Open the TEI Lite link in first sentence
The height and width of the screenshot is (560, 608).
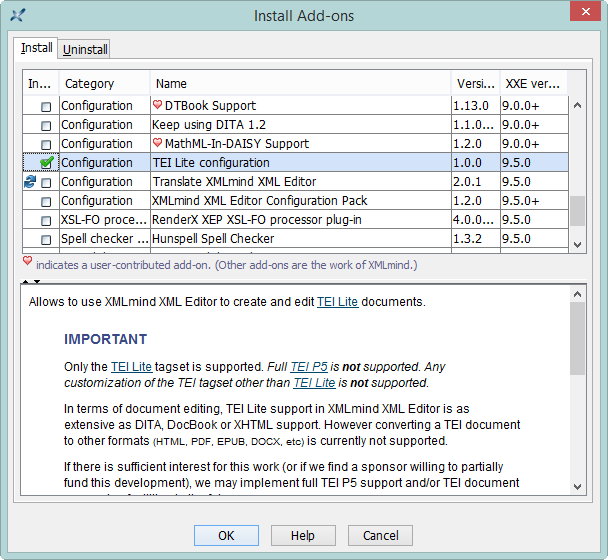[337, 302]
